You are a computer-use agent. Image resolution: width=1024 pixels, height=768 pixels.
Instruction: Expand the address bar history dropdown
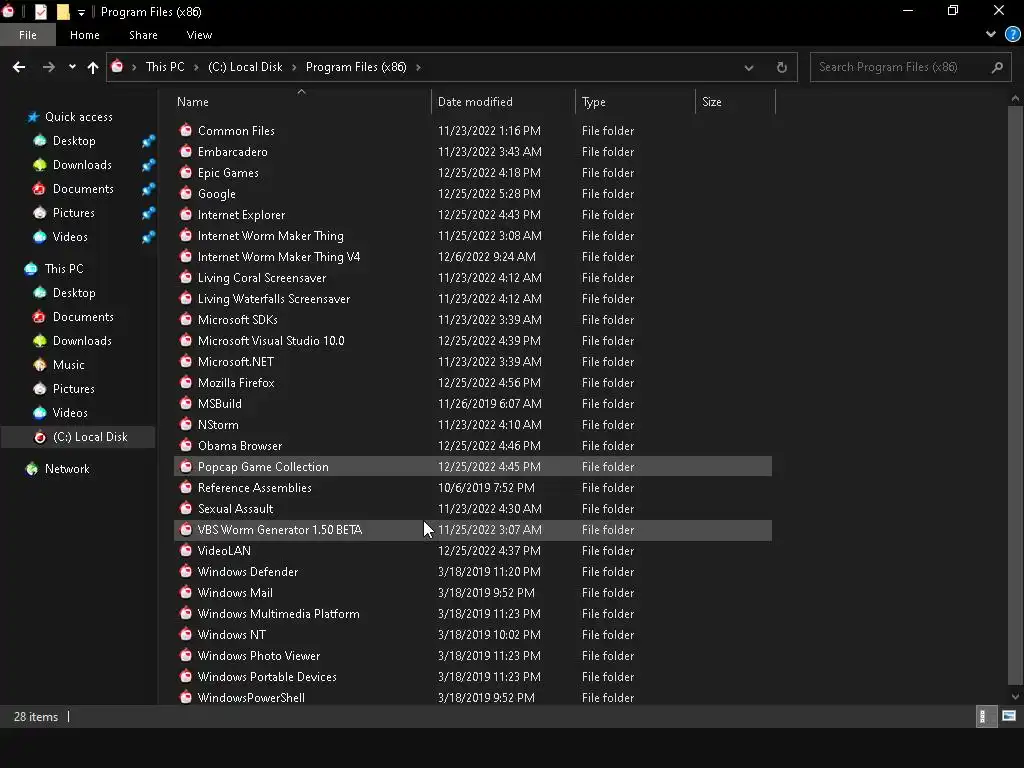point(748,67)
